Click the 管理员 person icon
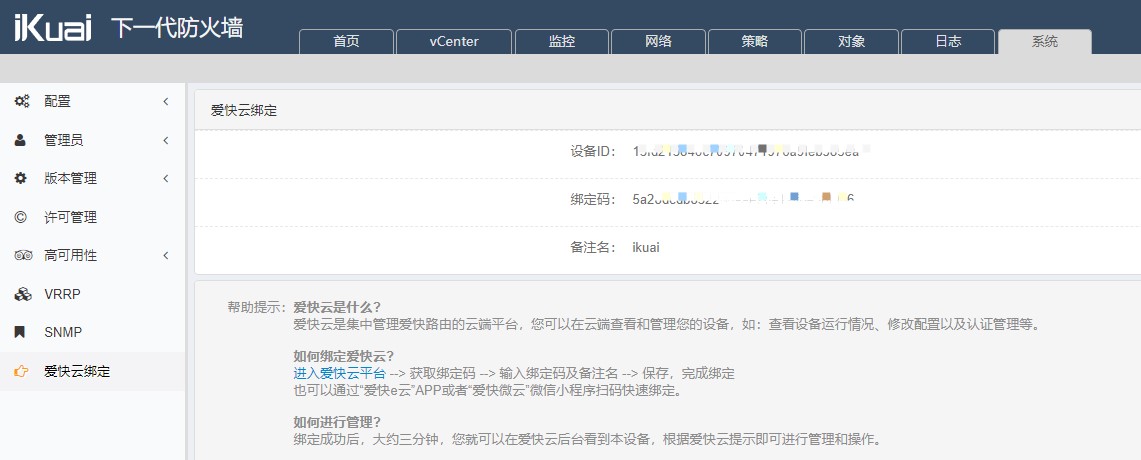1141x460 pixels. [20, 140]
